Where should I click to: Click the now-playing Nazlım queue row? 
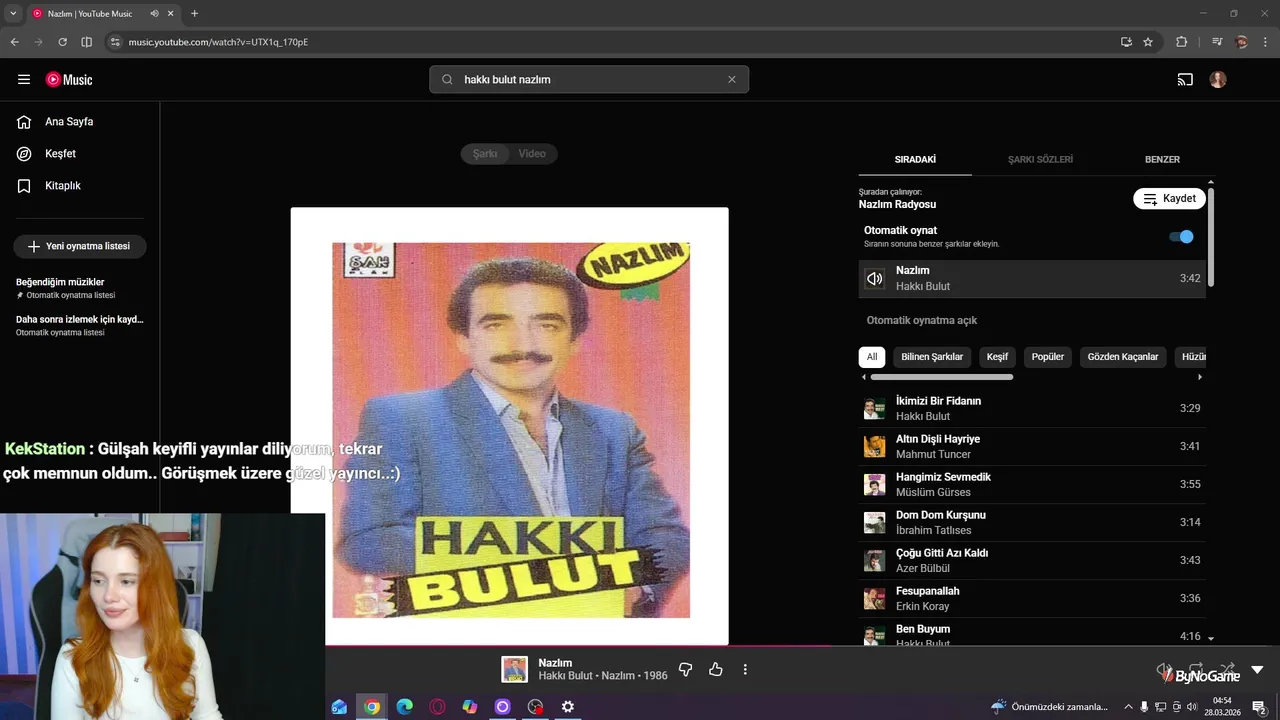[1032, 279]
